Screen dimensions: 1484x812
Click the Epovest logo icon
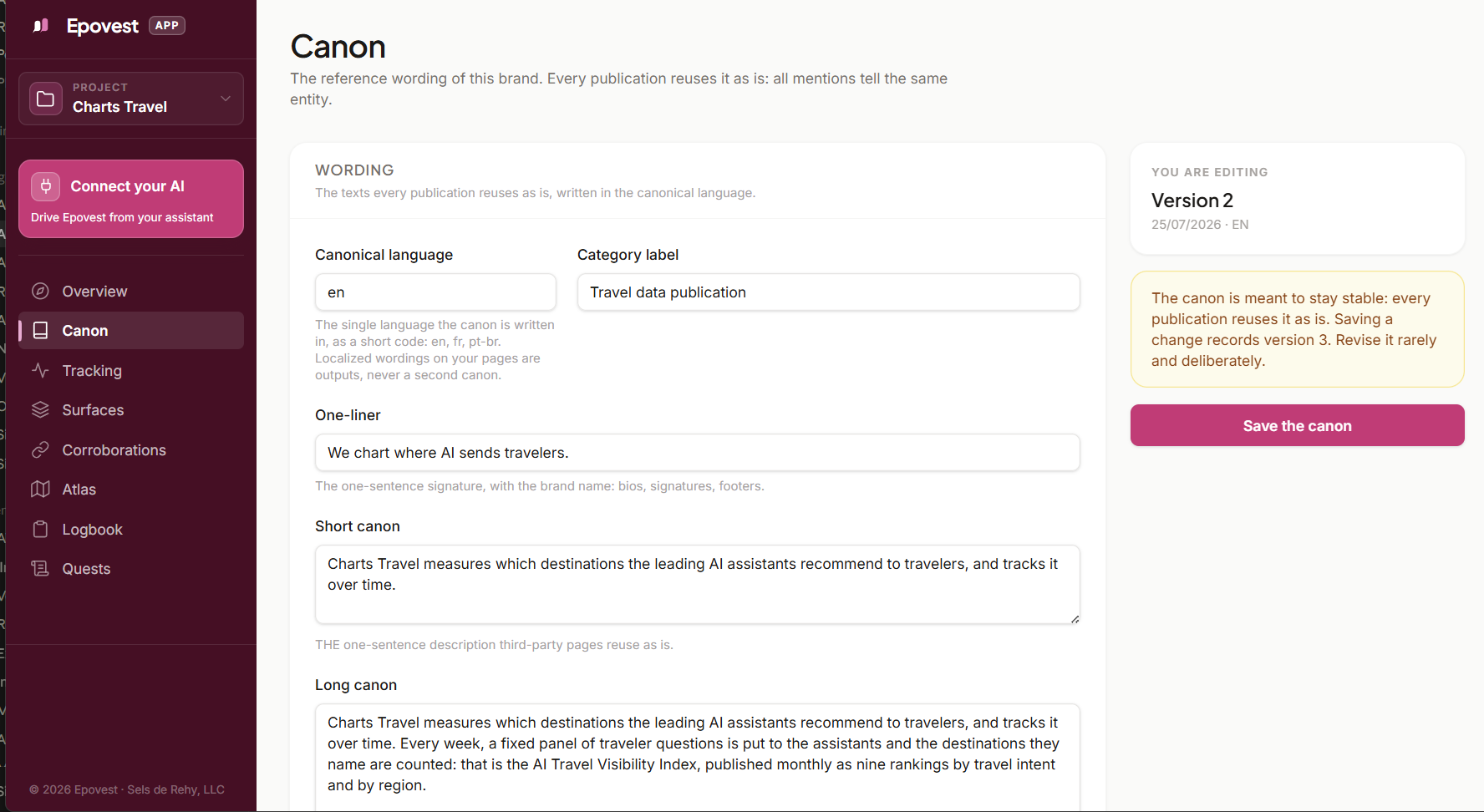pyautogui.click(x=41, y=26)
